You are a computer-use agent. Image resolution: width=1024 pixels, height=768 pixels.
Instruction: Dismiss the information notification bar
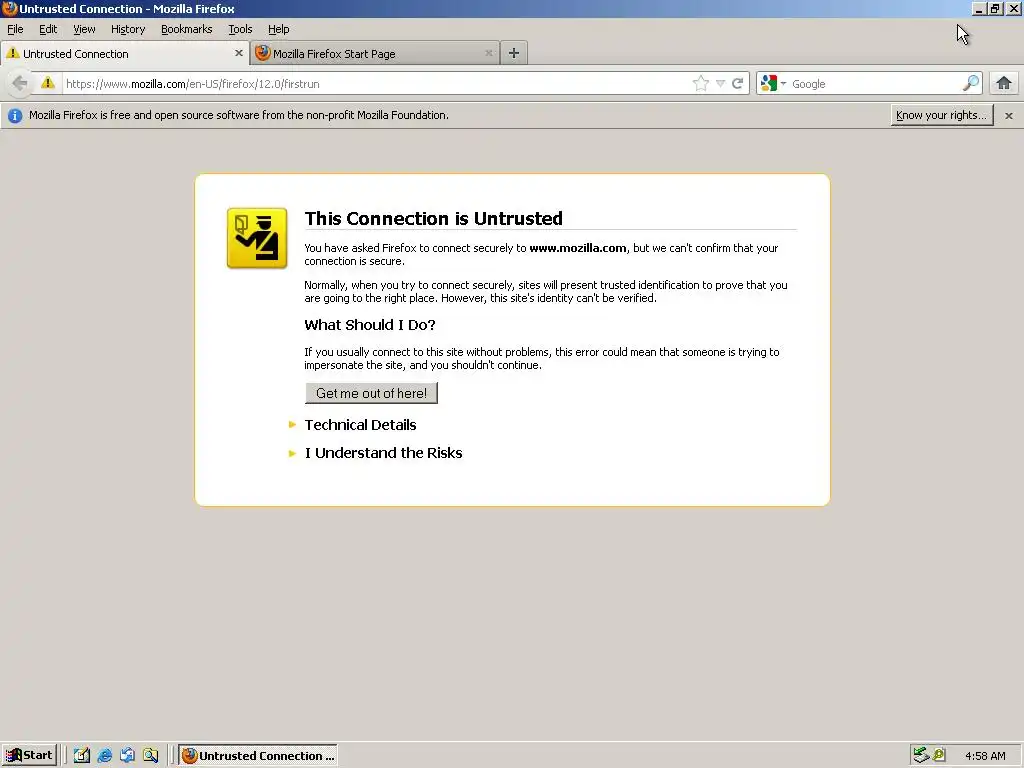1009,116
